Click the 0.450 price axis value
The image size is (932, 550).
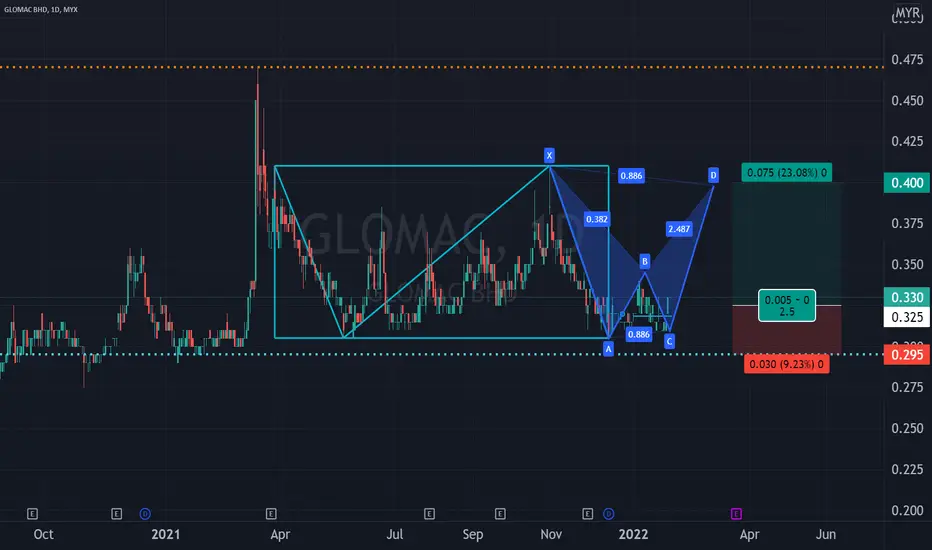tap(907, 100)
